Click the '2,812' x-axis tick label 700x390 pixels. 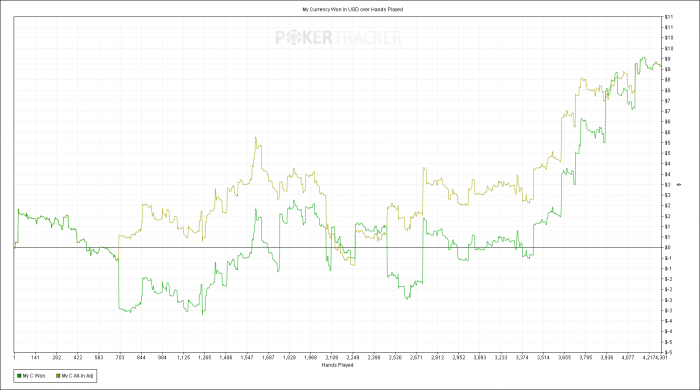pyautogui.click(x=438, y=357)
